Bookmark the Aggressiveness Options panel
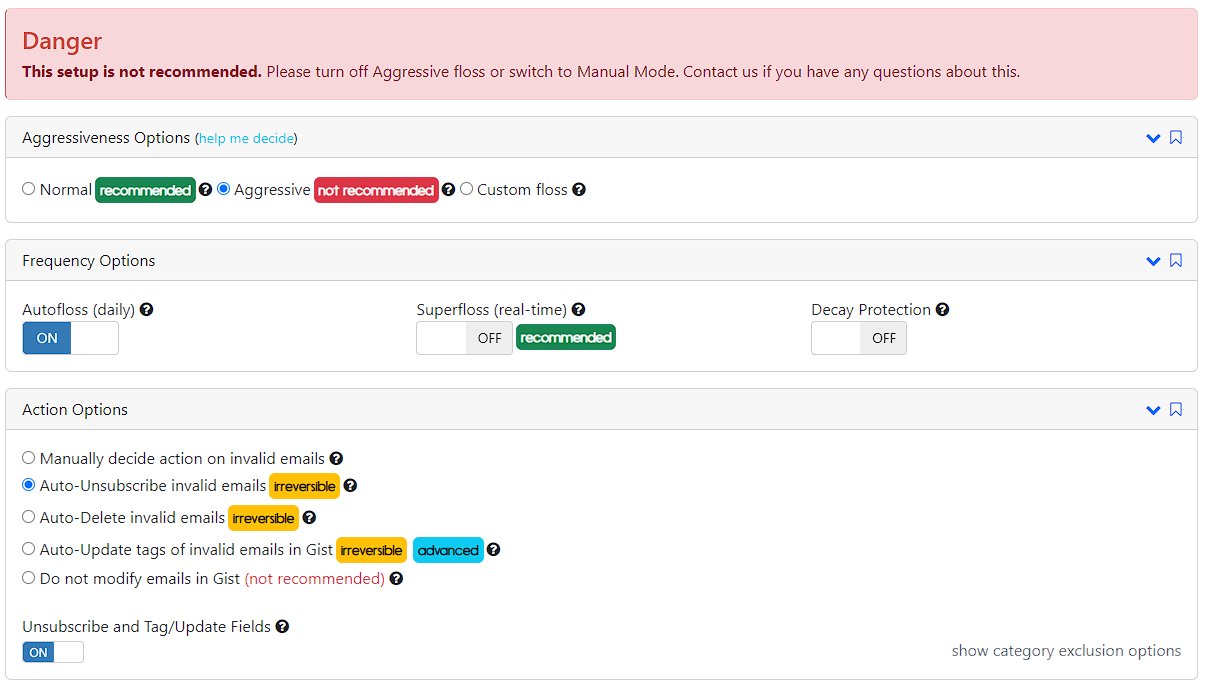1205x686 pixels. 1176,138
